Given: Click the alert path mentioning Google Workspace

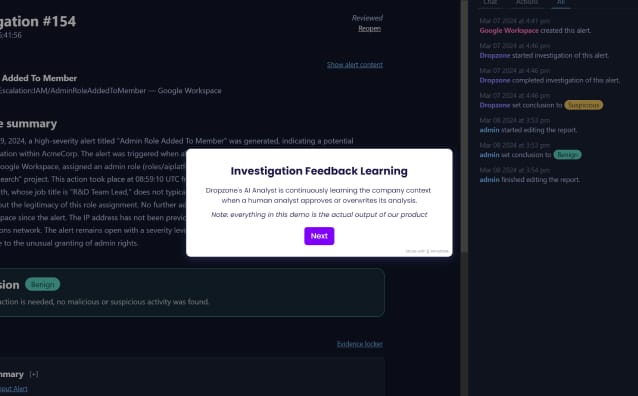Looking at the screenshot, I should coord(111,91).
